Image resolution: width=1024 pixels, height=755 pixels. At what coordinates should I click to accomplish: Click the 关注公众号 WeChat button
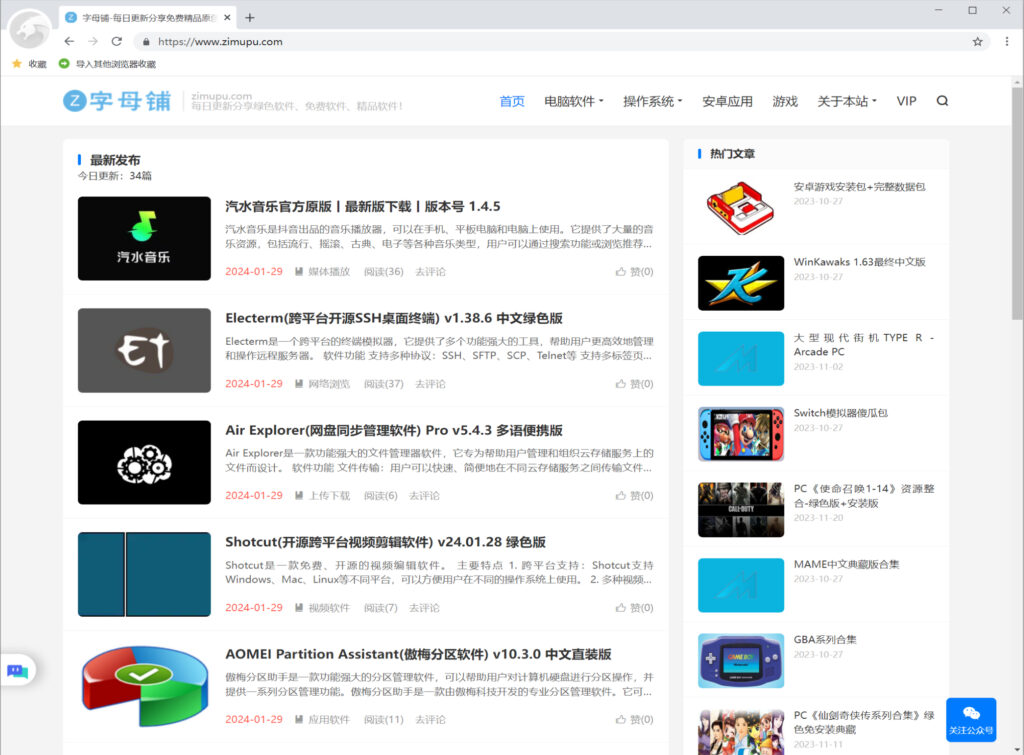click(971, 720)
